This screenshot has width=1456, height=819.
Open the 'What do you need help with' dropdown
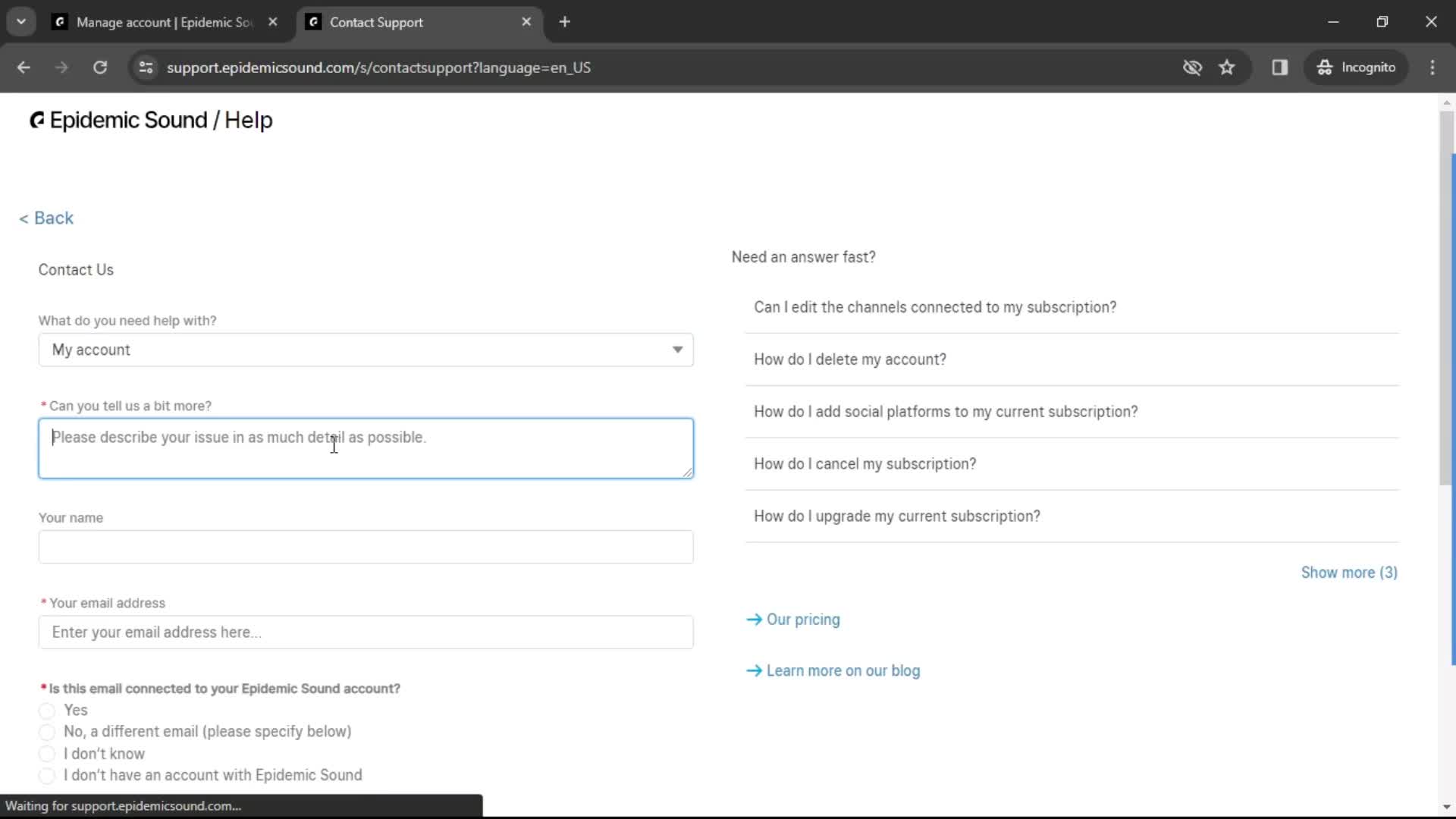coord(366,350)
